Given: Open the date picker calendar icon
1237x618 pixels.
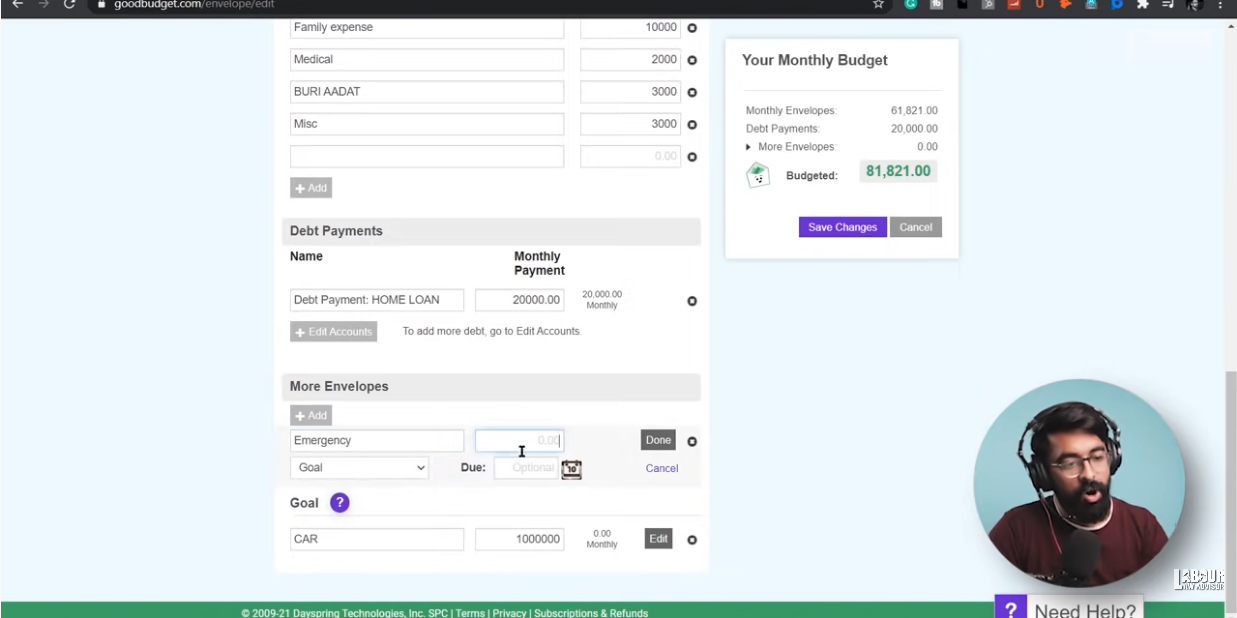Looking at the screenshot, I should point(571,468).
